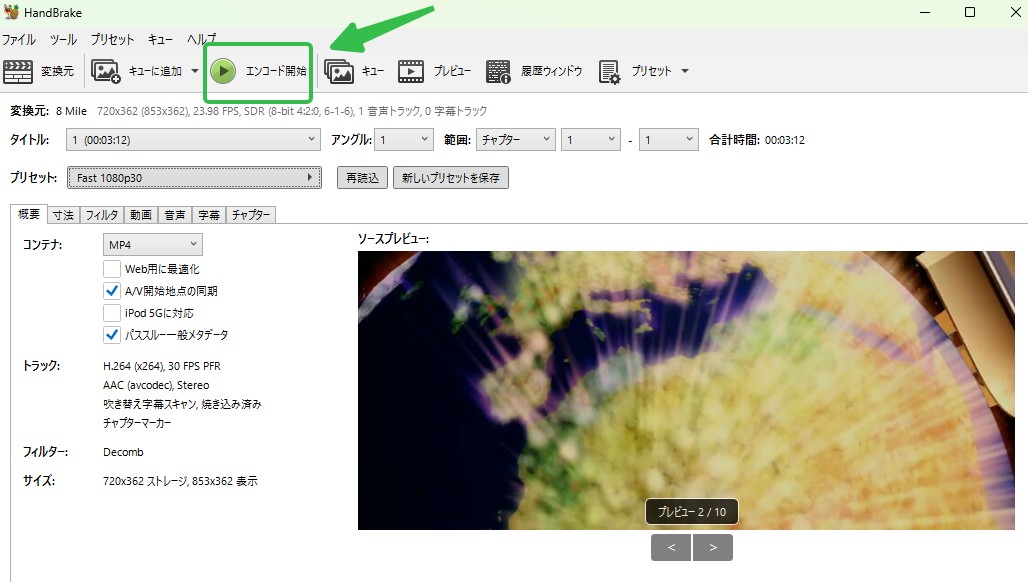1028x582 pixels.
Task: Open the ツール menu
Action: (x=63, y=39)
